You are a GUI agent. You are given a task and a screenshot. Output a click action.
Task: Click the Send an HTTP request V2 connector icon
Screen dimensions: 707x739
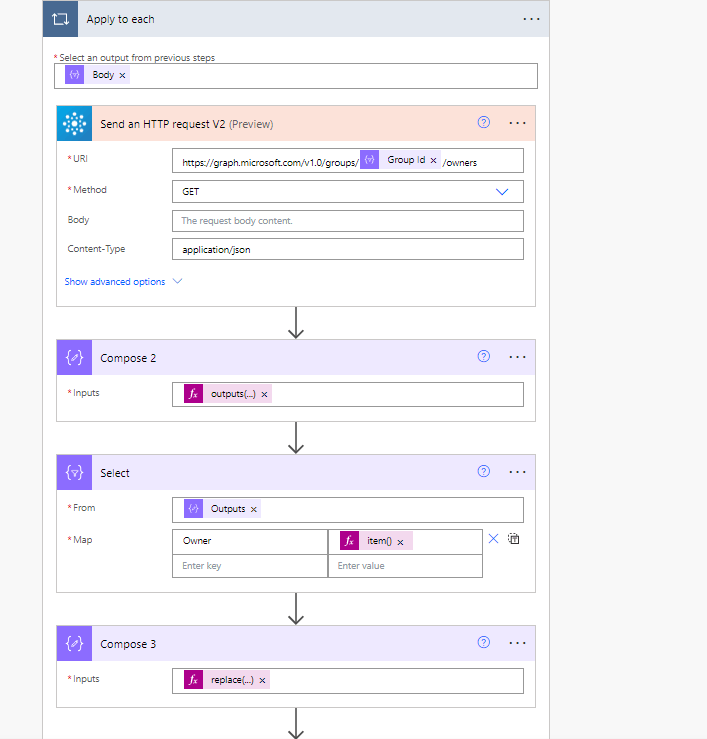point(74,123)
